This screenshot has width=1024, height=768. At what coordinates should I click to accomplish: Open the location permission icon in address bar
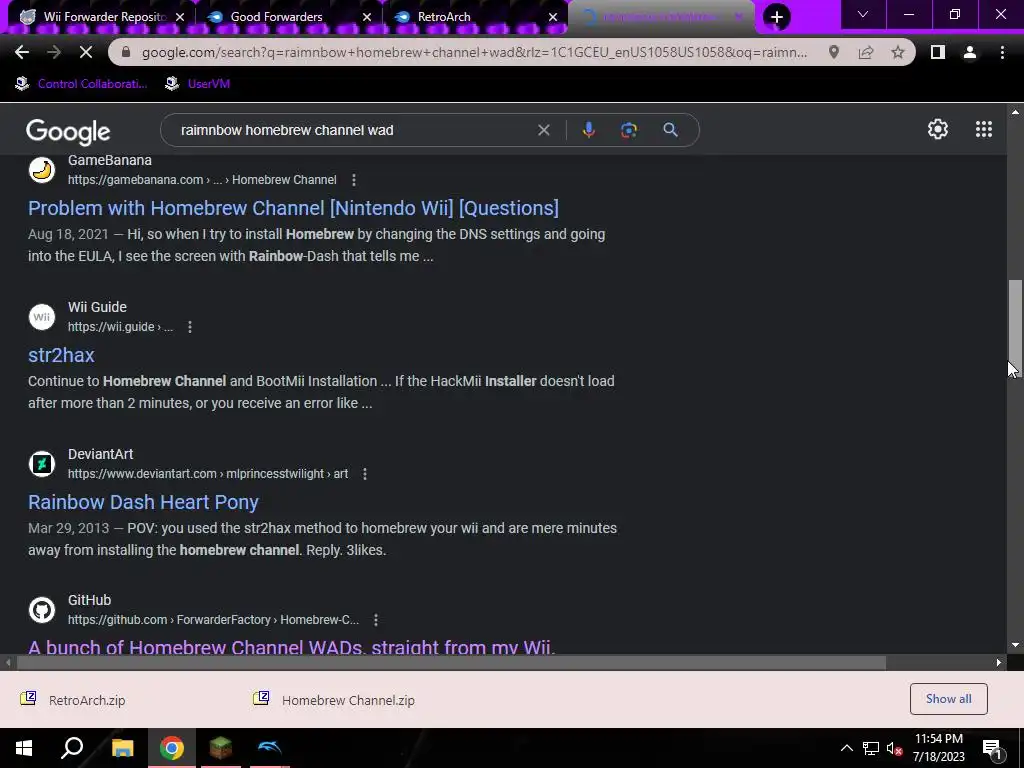tap(833, 52)
